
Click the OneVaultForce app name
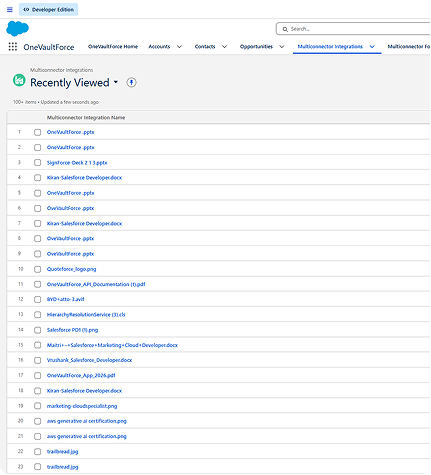(x=49, y=47)
